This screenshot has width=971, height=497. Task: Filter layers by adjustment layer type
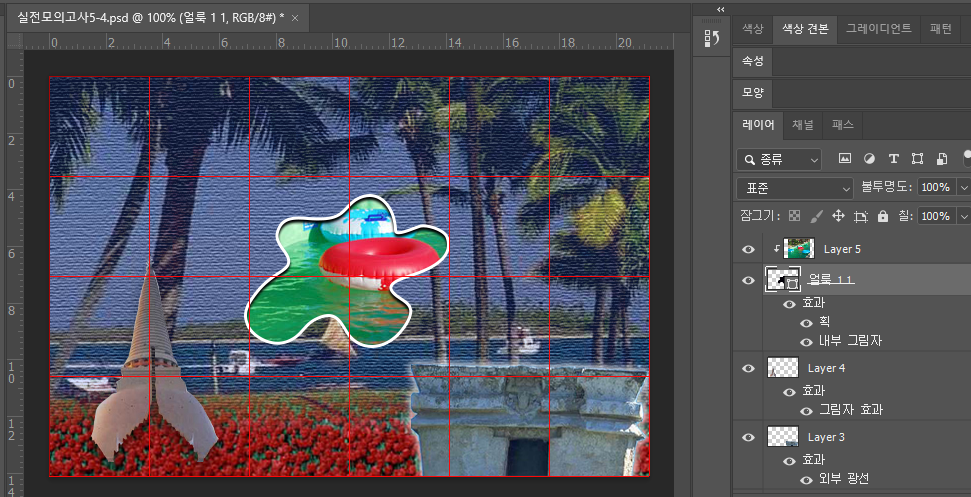(868, 159)
